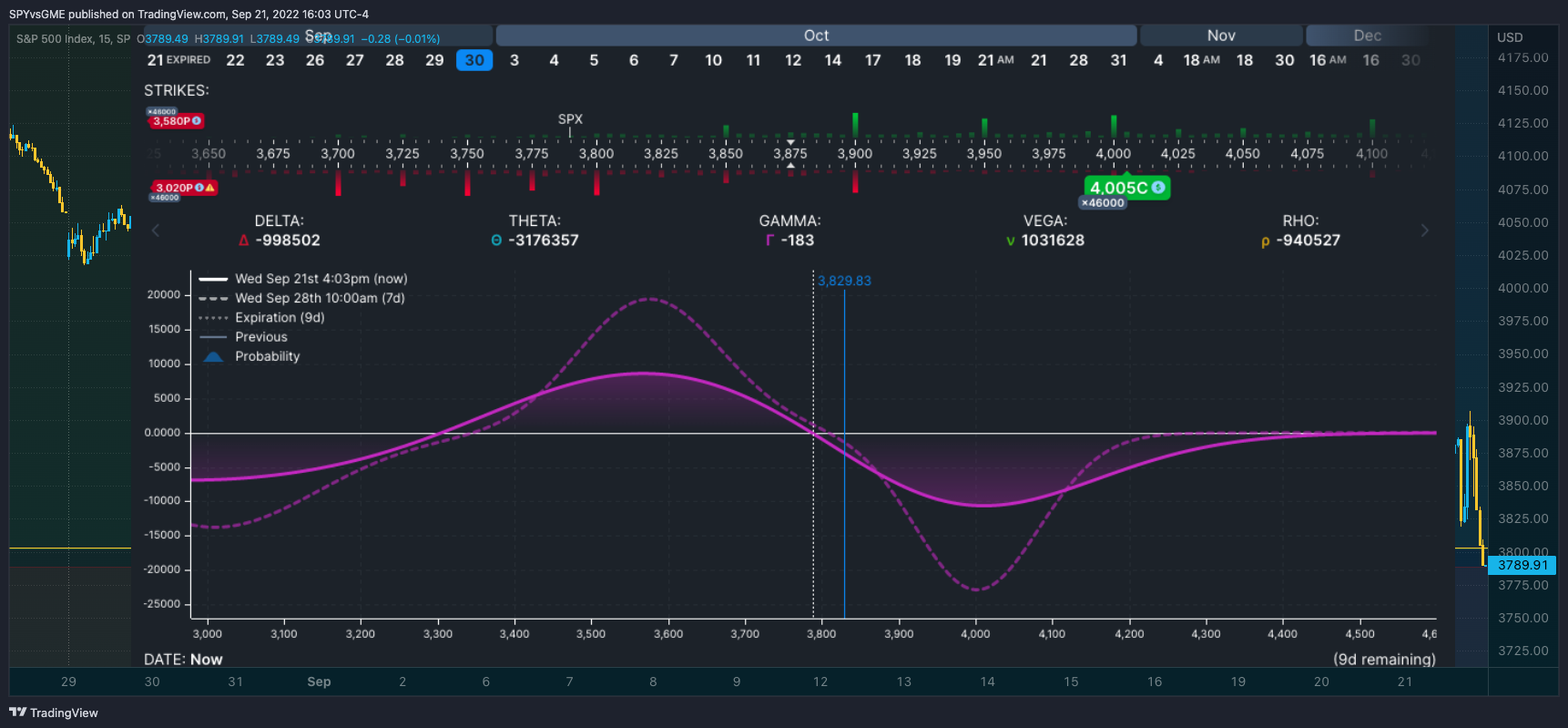Choose the 29 expiration date
The width and height of the screenshot is (1568, 728).
434,60
